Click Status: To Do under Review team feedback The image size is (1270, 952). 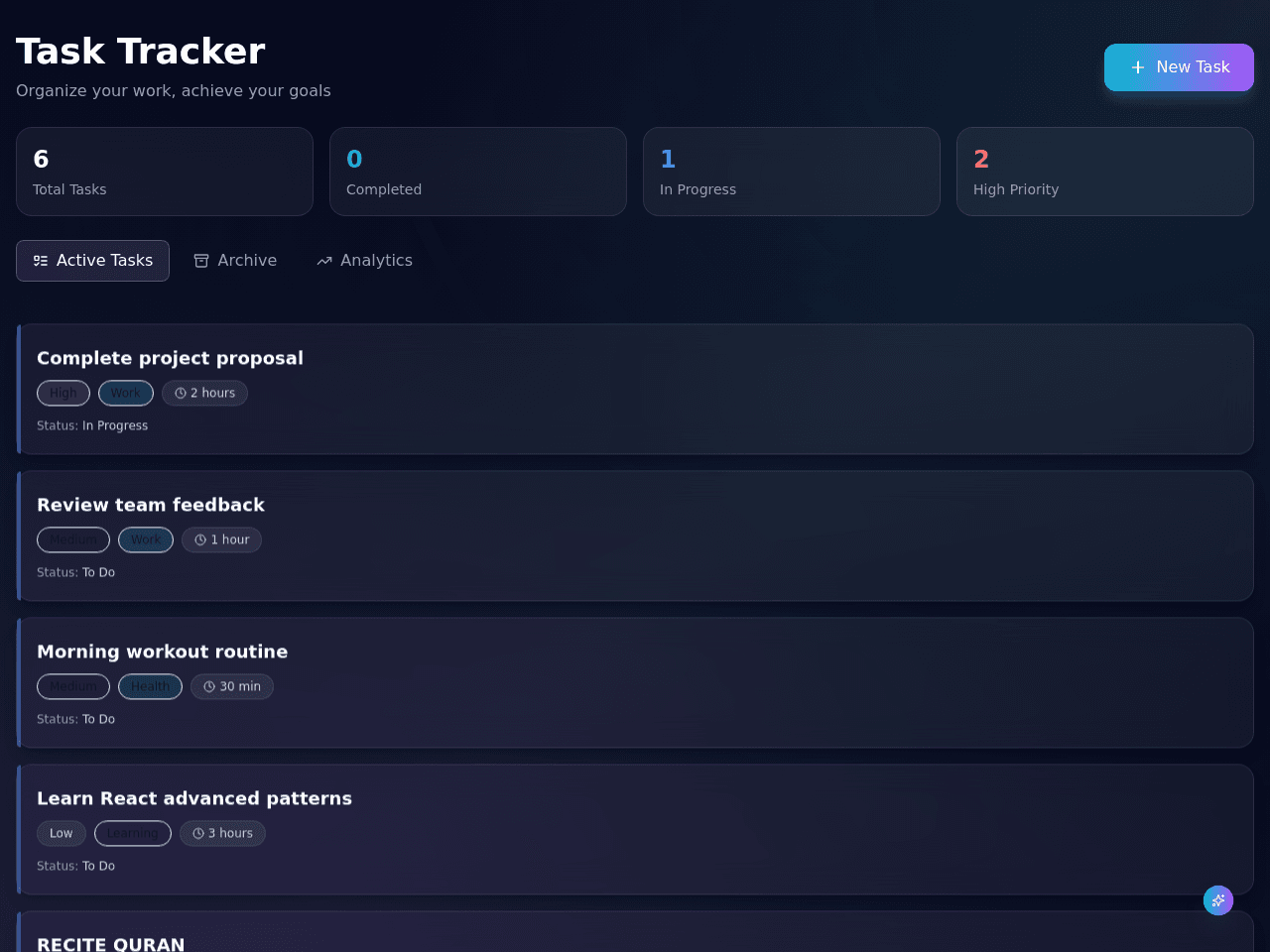[75, 573]
